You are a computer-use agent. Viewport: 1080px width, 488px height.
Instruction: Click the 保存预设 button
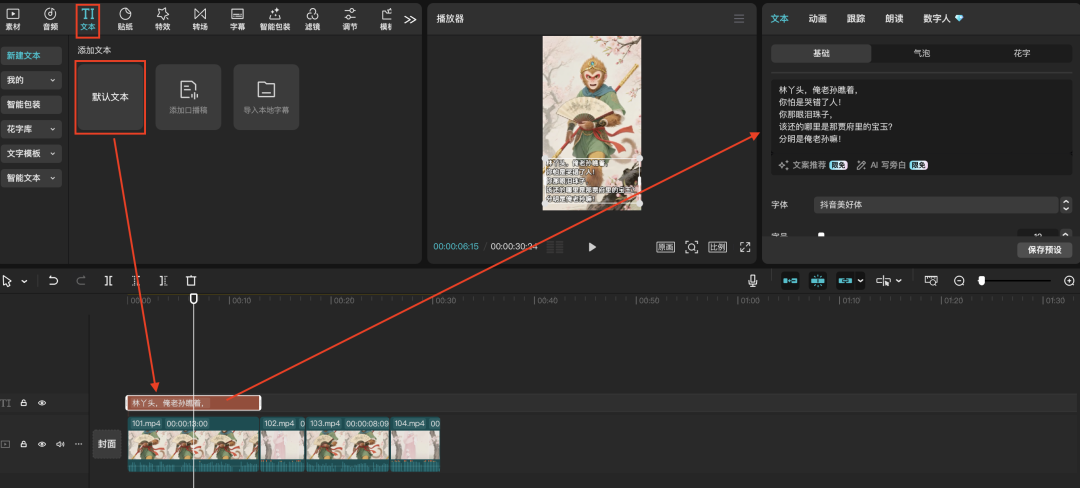tap(1045, 250)
